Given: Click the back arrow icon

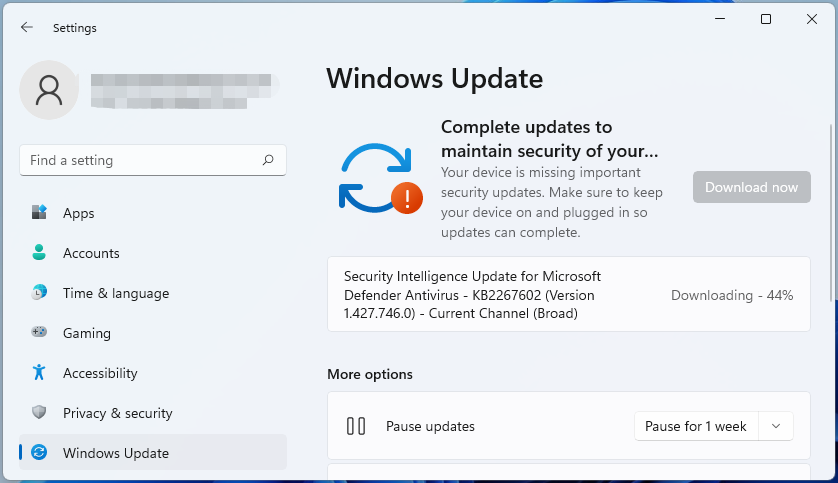Looking at the screenshot, I should [27, 28].
